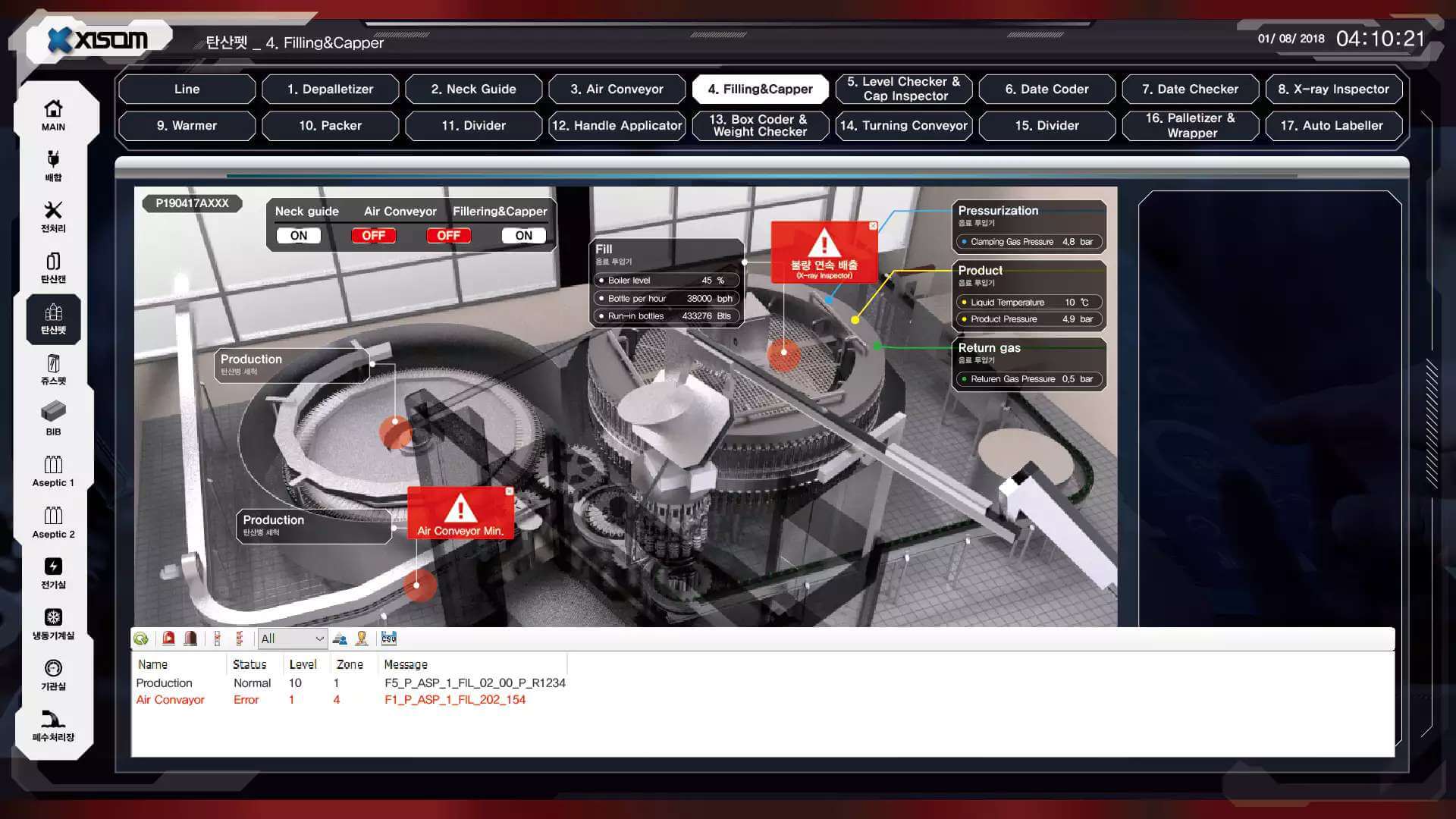
Task: Click the Returen Gas Pressure reading
Action: pyautogui.click(x=1028, y=378)
